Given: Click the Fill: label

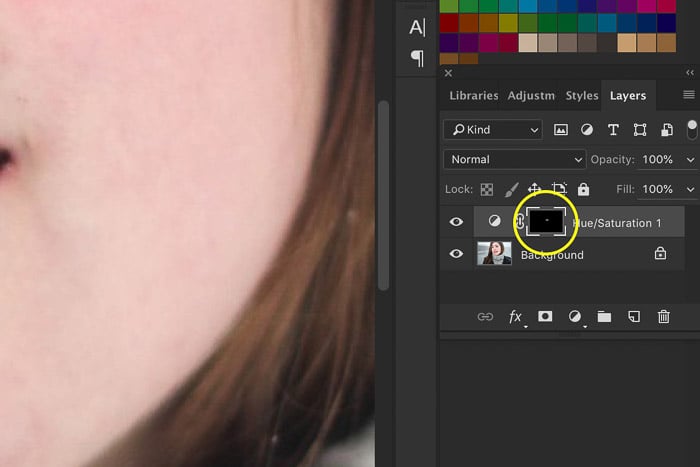Looking at the screenshot, I should pyautogui.click(x=625, y=189).
